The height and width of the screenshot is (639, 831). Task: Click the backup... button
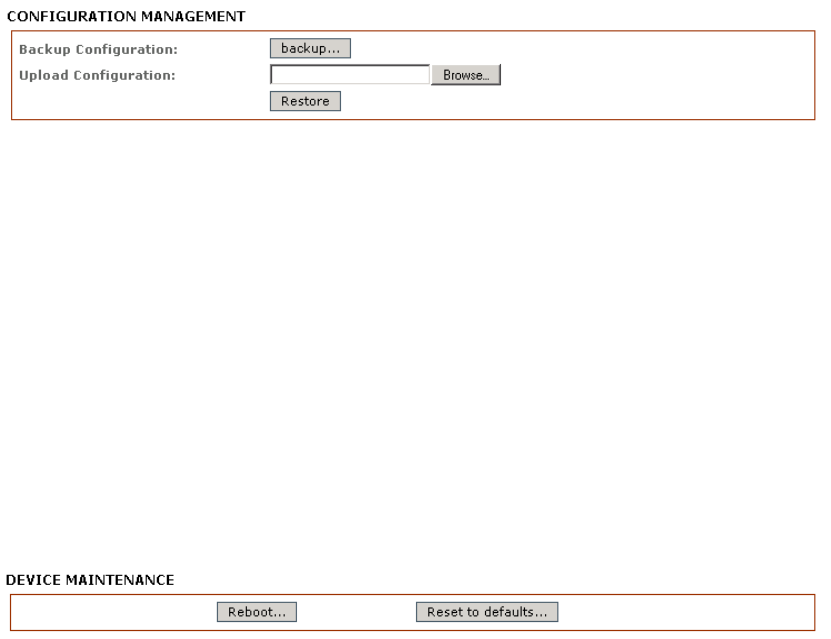tap(310, 48)
